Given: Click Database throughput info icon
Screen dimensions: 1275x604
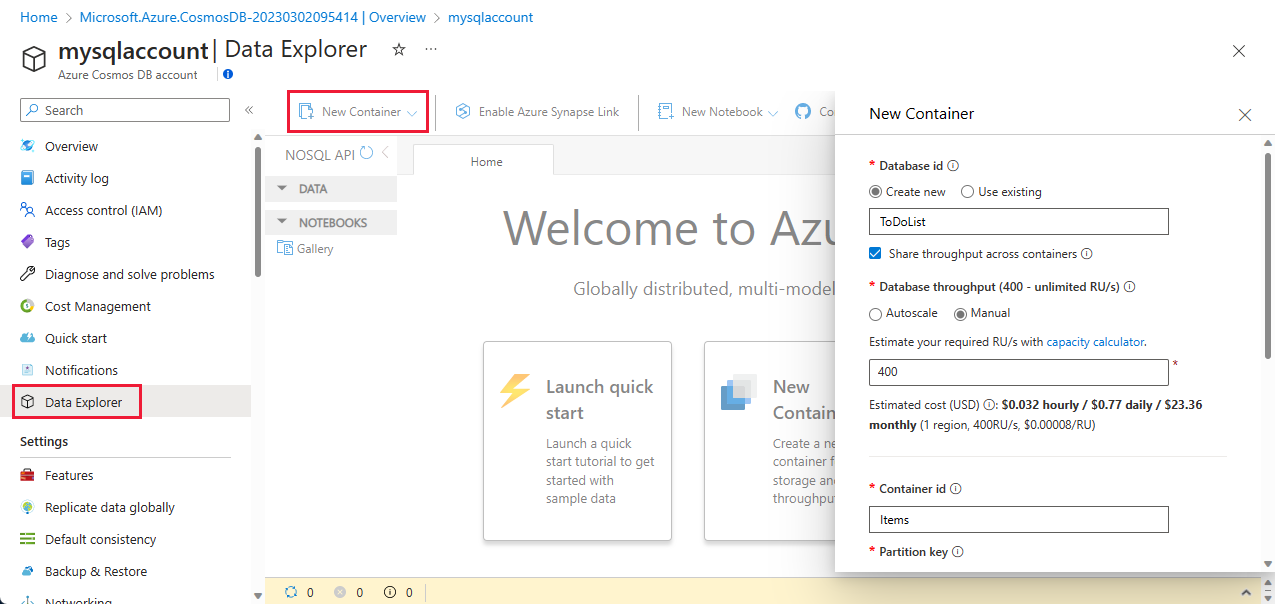Looking at the screenshot, I should (1129, 287).
